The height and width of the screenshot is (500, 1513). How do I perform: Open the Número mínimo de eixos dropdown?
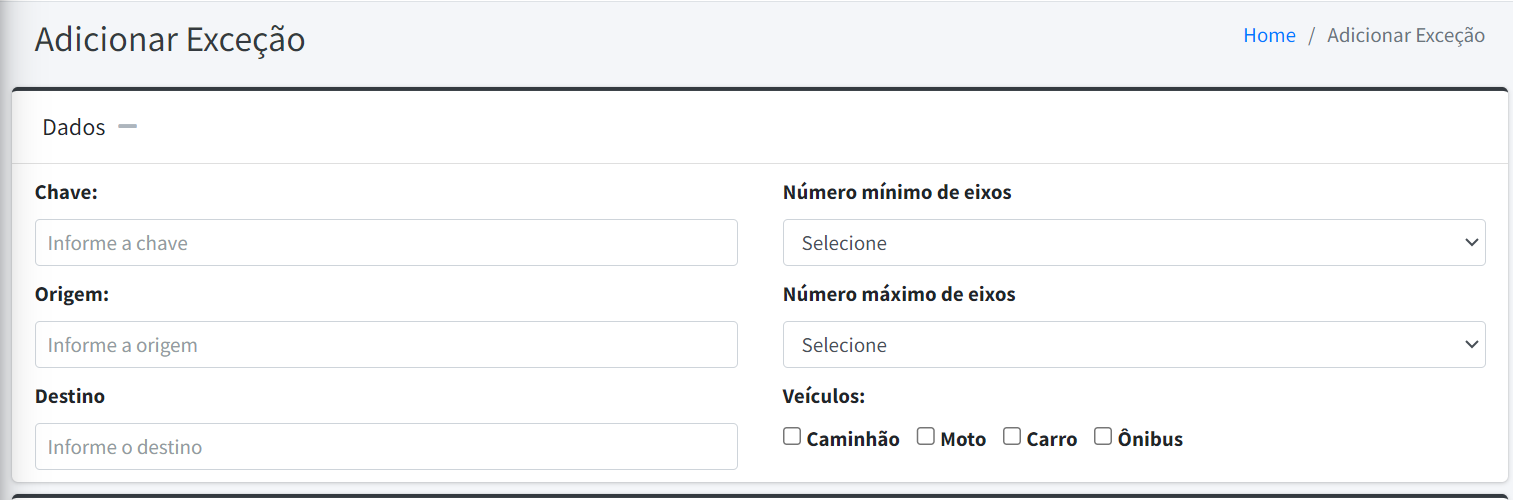coord(1133,243)
